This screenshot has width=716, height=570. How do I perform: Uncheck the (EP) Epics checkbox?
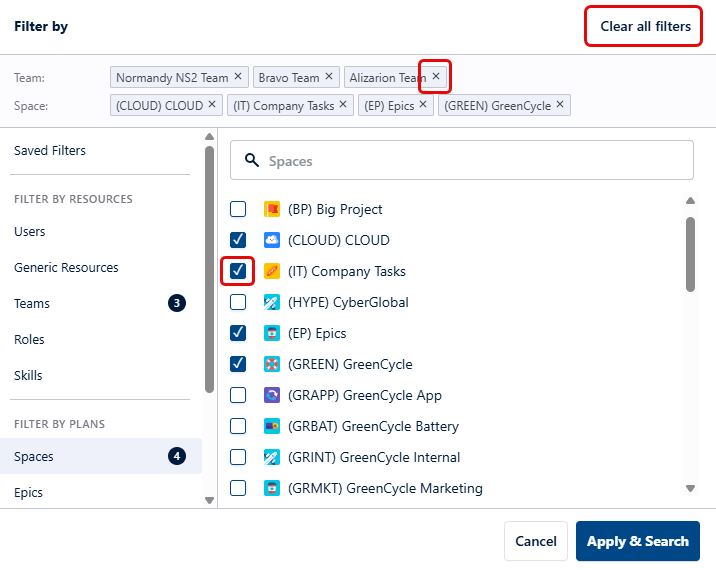[238, 333]
